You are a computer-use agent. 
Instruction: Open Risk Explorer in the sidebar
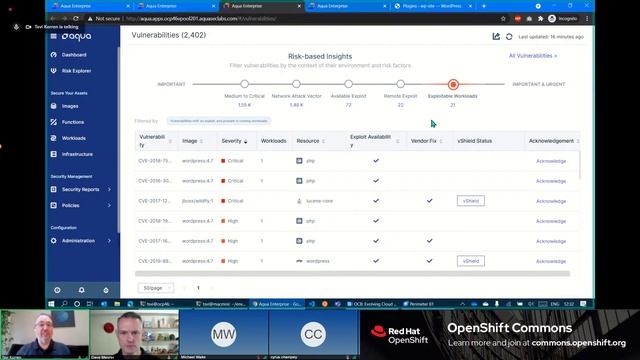[76, 71]
